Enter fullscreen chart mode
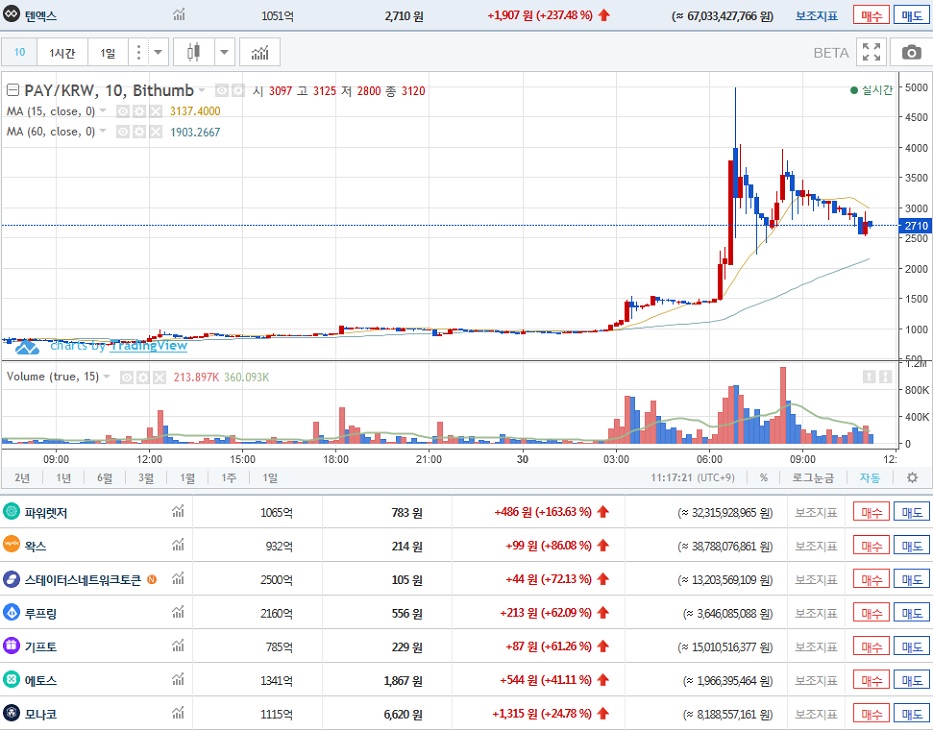This screenshot has width=933, height=731. pyautogui.click(x=871, y=52)
